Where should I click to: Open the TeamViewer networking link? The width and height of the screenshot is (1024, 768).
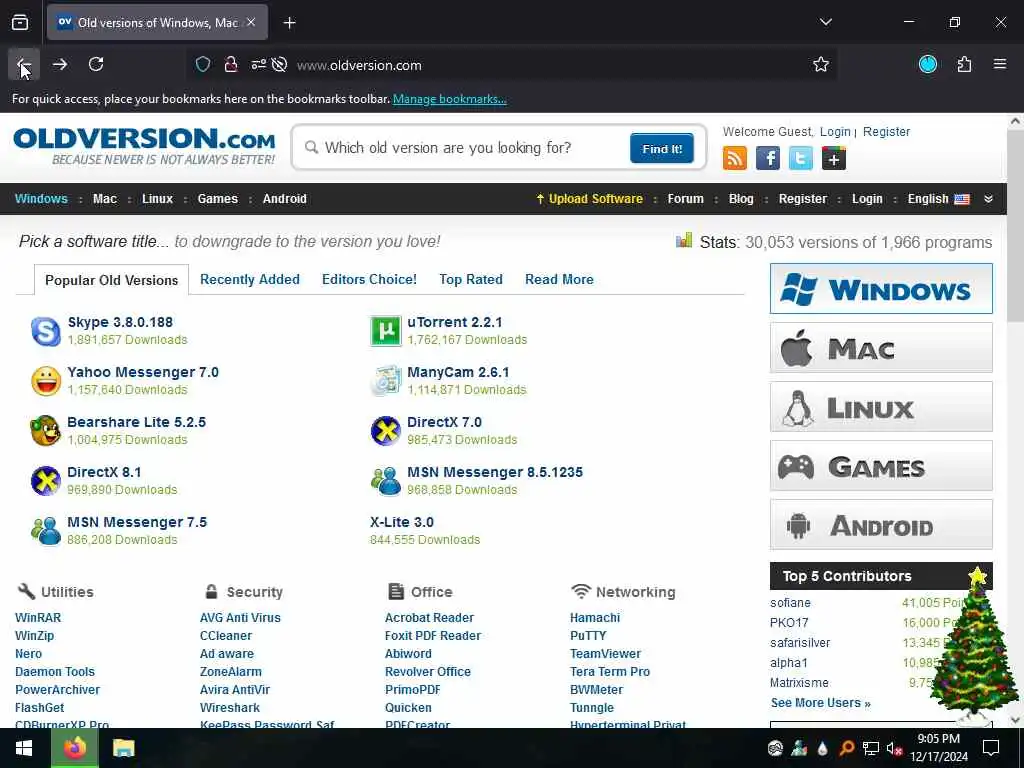(x=605, y=653)
